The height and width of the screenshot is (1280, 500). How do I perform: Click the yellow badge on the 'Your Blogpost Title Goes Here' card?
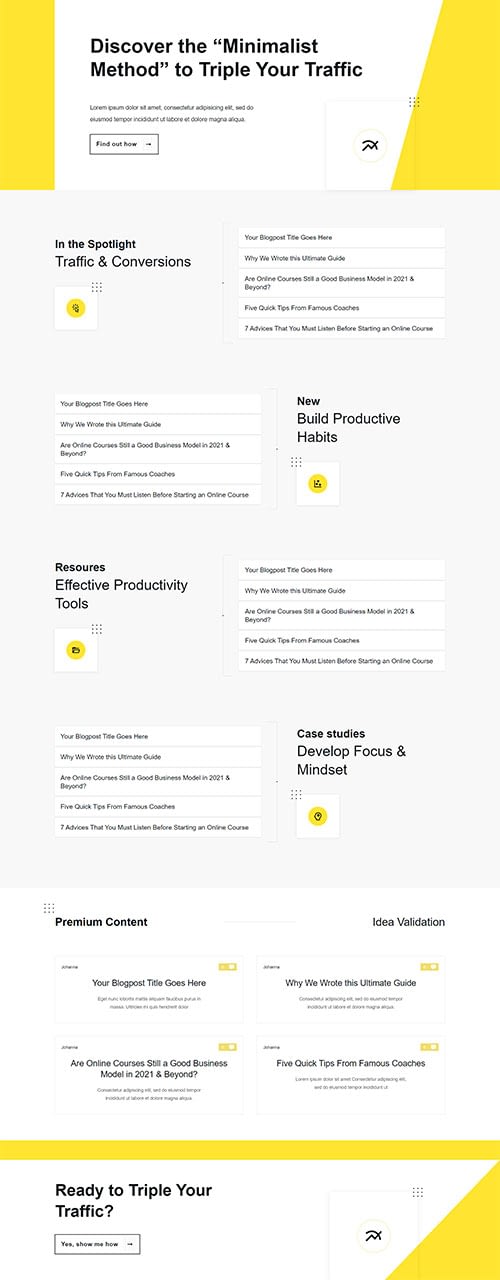pos(228,966)
